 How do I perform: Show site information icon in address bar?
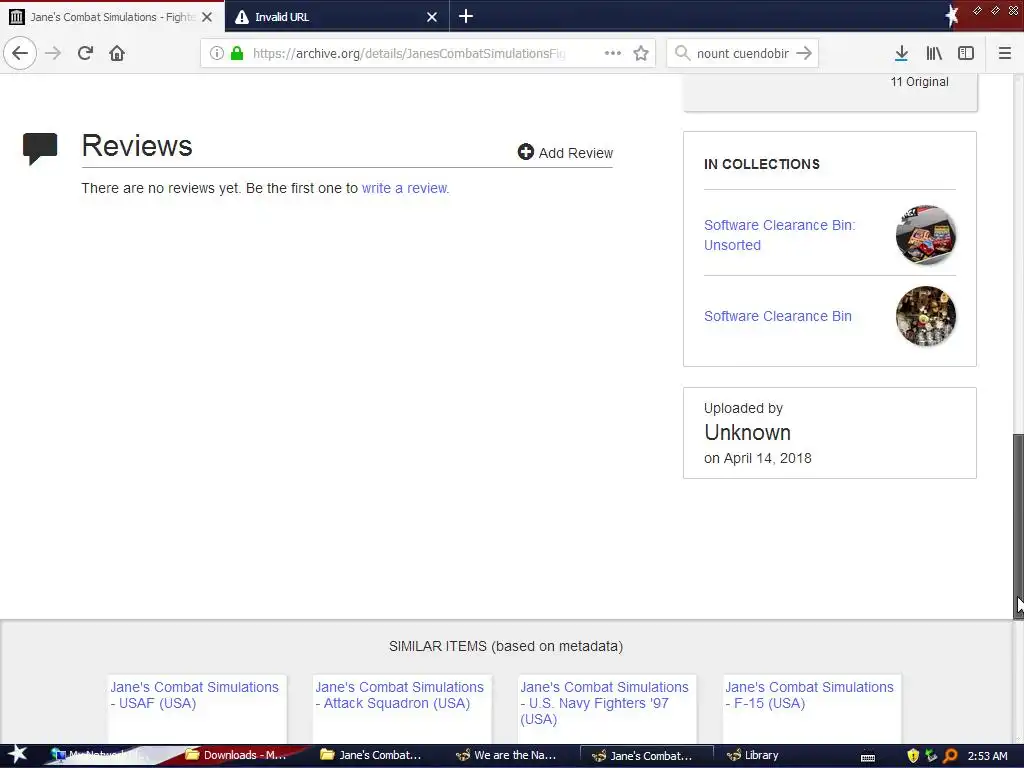(216, 53)
